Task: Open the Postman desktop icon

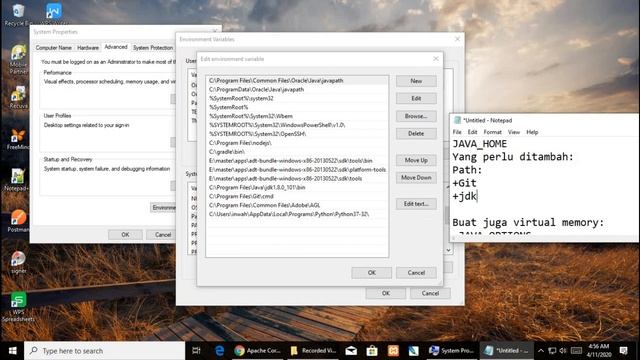Action: (18, 221)
